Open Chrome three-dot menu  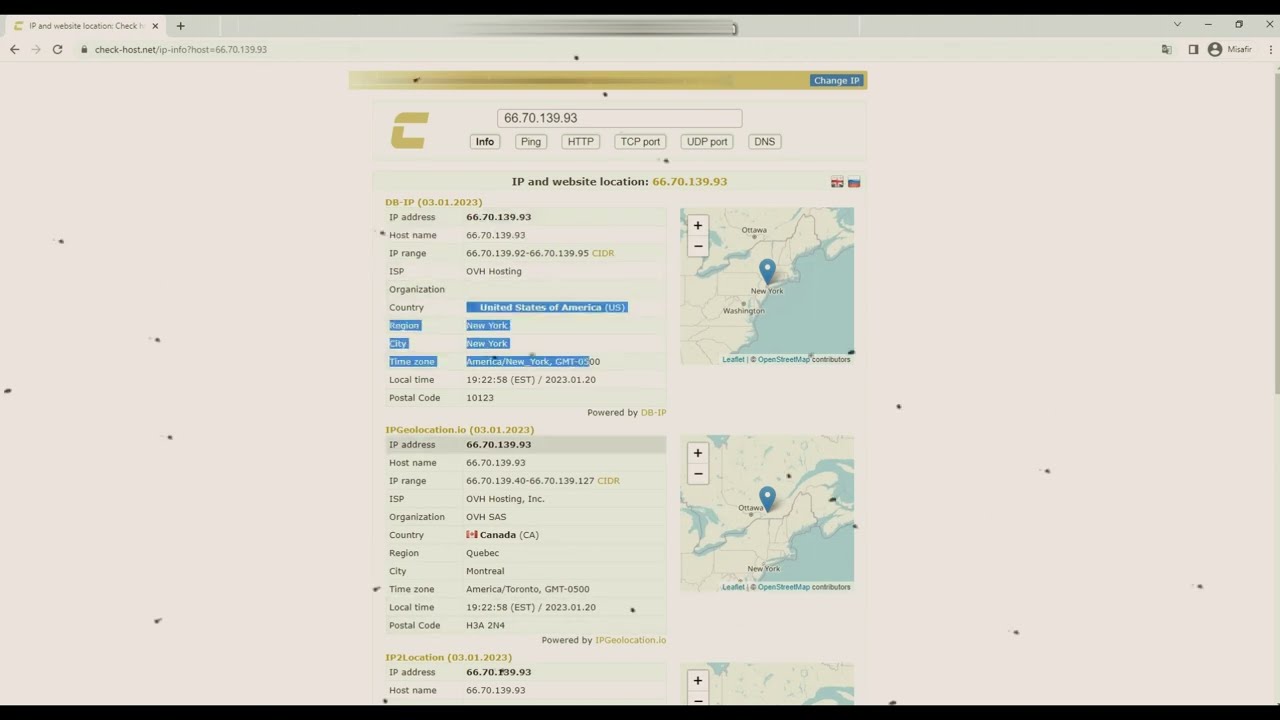coord(1271,49)
